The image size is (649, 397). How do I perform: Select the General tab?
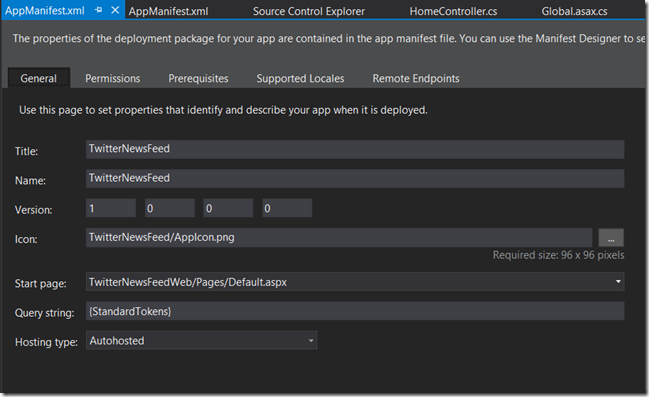pyautogui.click(x=38, y=78)
